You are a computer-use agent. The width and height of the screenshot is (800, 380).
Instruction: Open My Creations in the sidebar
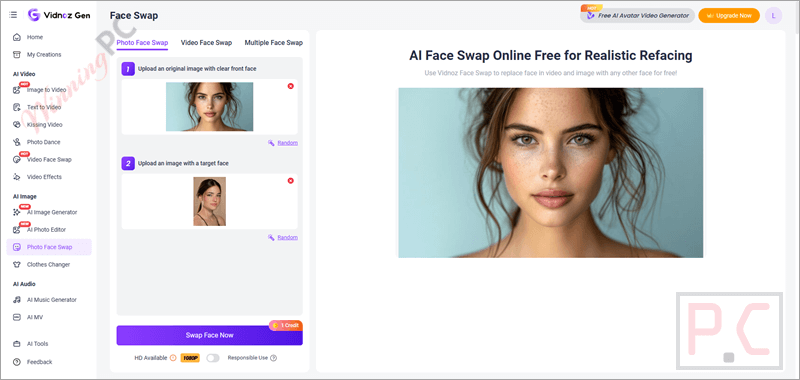pyautogui.click(x=44, y=55)
